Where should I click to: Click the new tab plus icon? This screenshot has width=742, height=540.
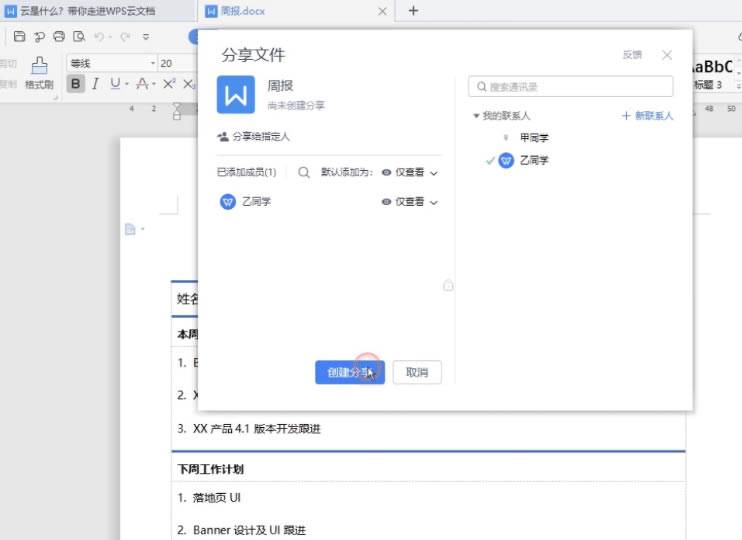[x=414, y=11]
